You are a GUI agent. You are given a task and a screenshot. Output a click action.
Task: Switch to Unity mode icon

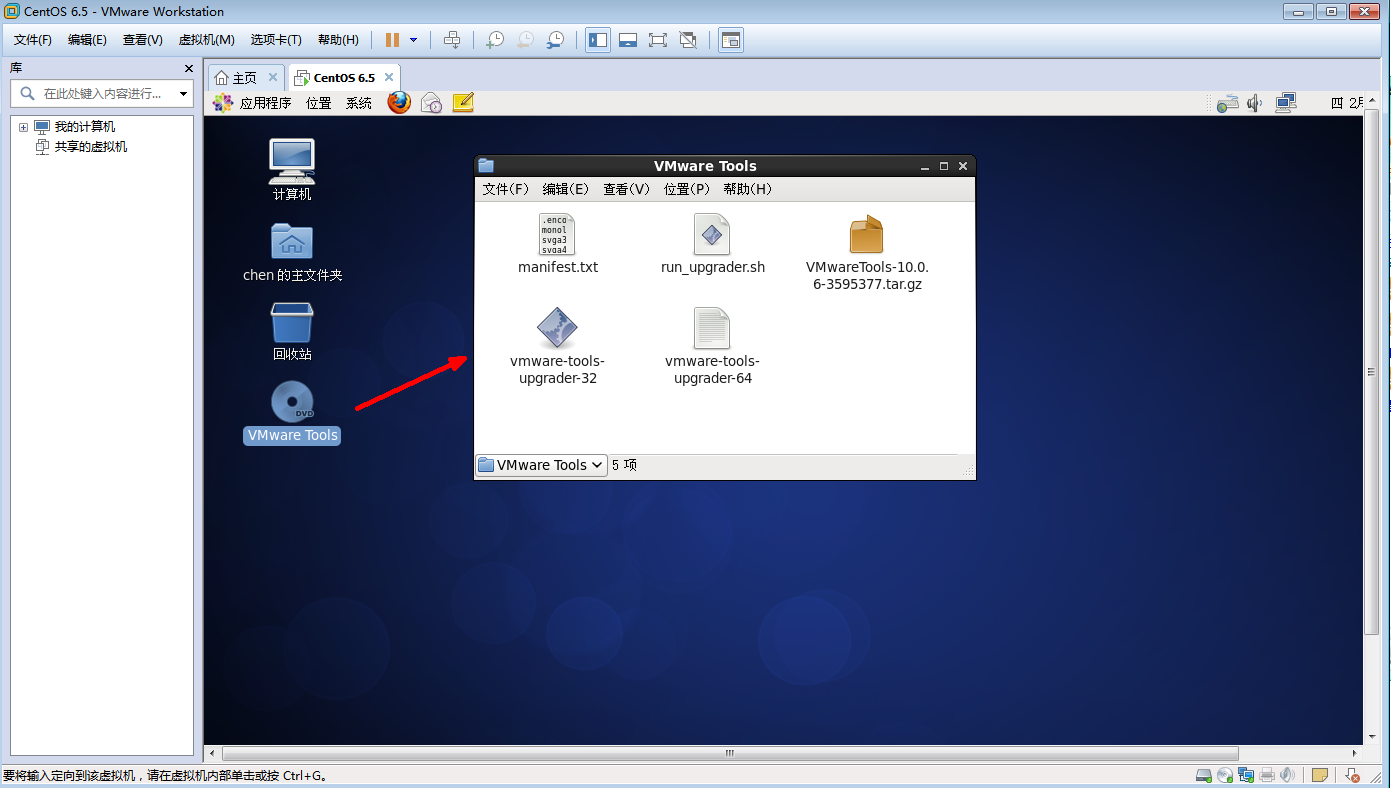point(688,40)
